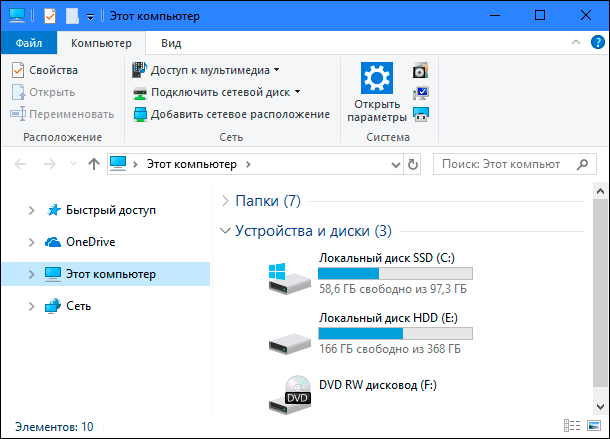Click the uninstall programs icon in Система group

coord(421,70)
